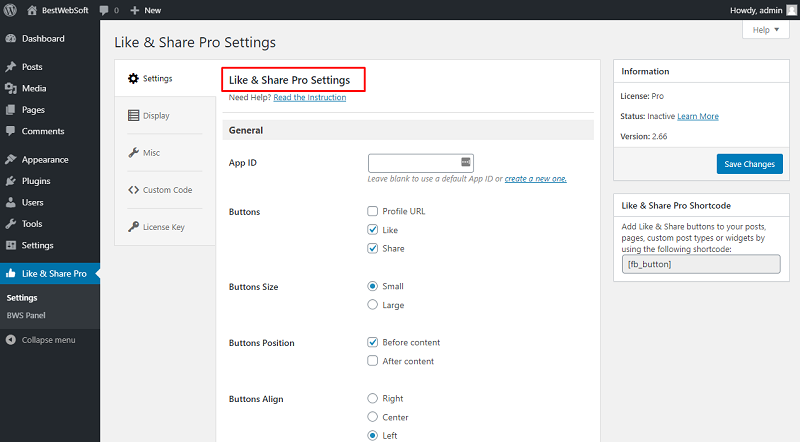The height and width of the screenshot is (442, 800).
Task: Click the Collapse menu label
Action: [48, 340]
